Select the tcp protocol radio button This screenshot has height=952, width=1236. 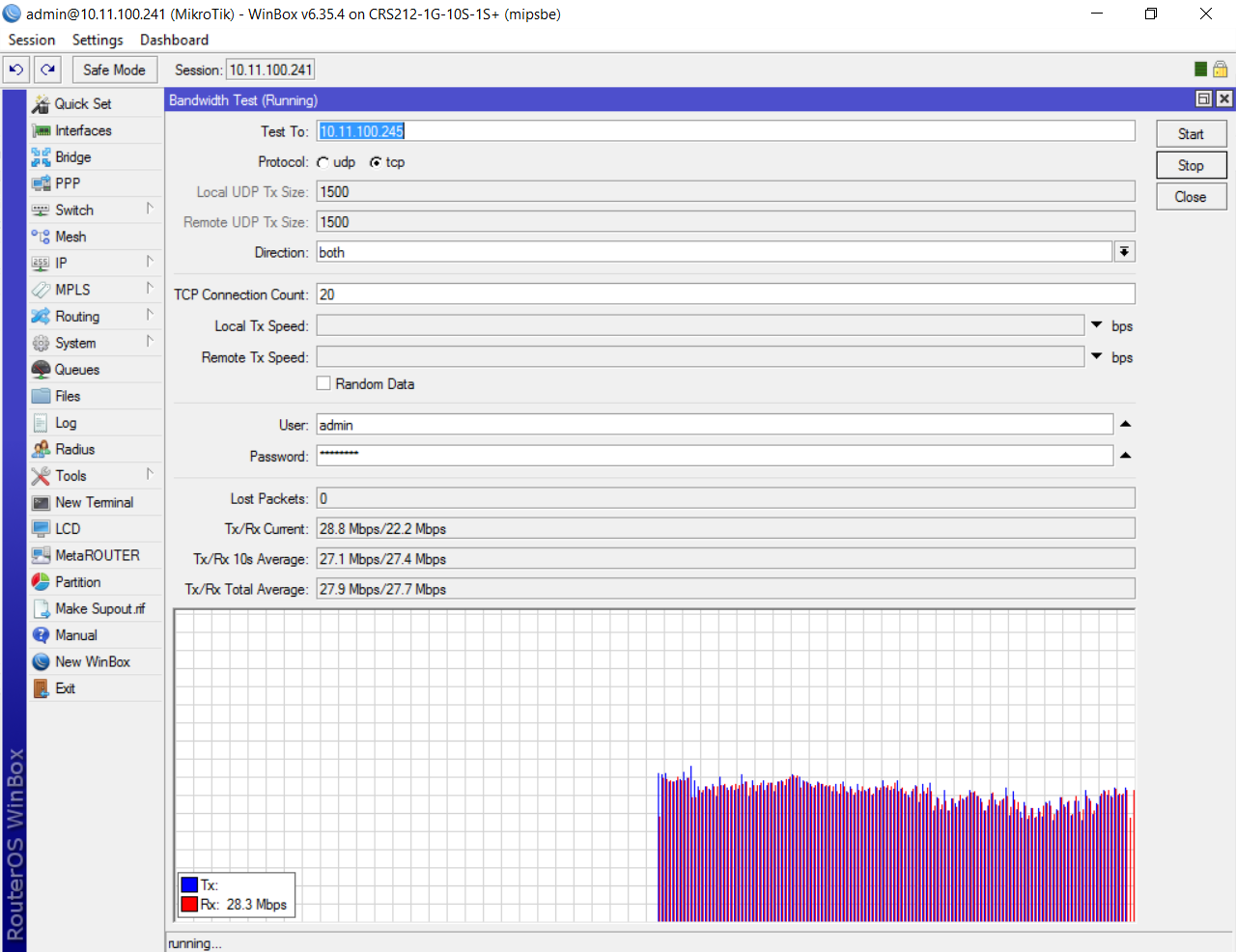[x=377, y=162]
